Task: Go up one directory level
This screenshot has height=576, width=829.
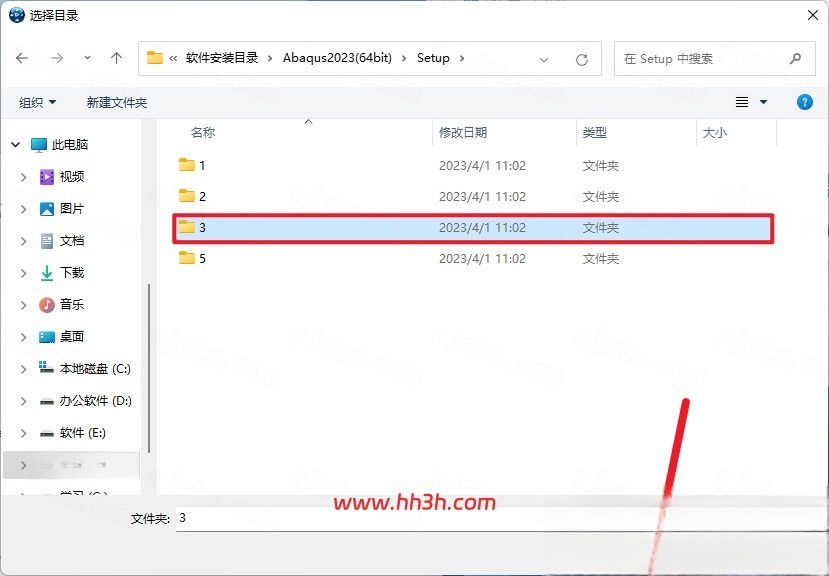Action: coord(116,58)
